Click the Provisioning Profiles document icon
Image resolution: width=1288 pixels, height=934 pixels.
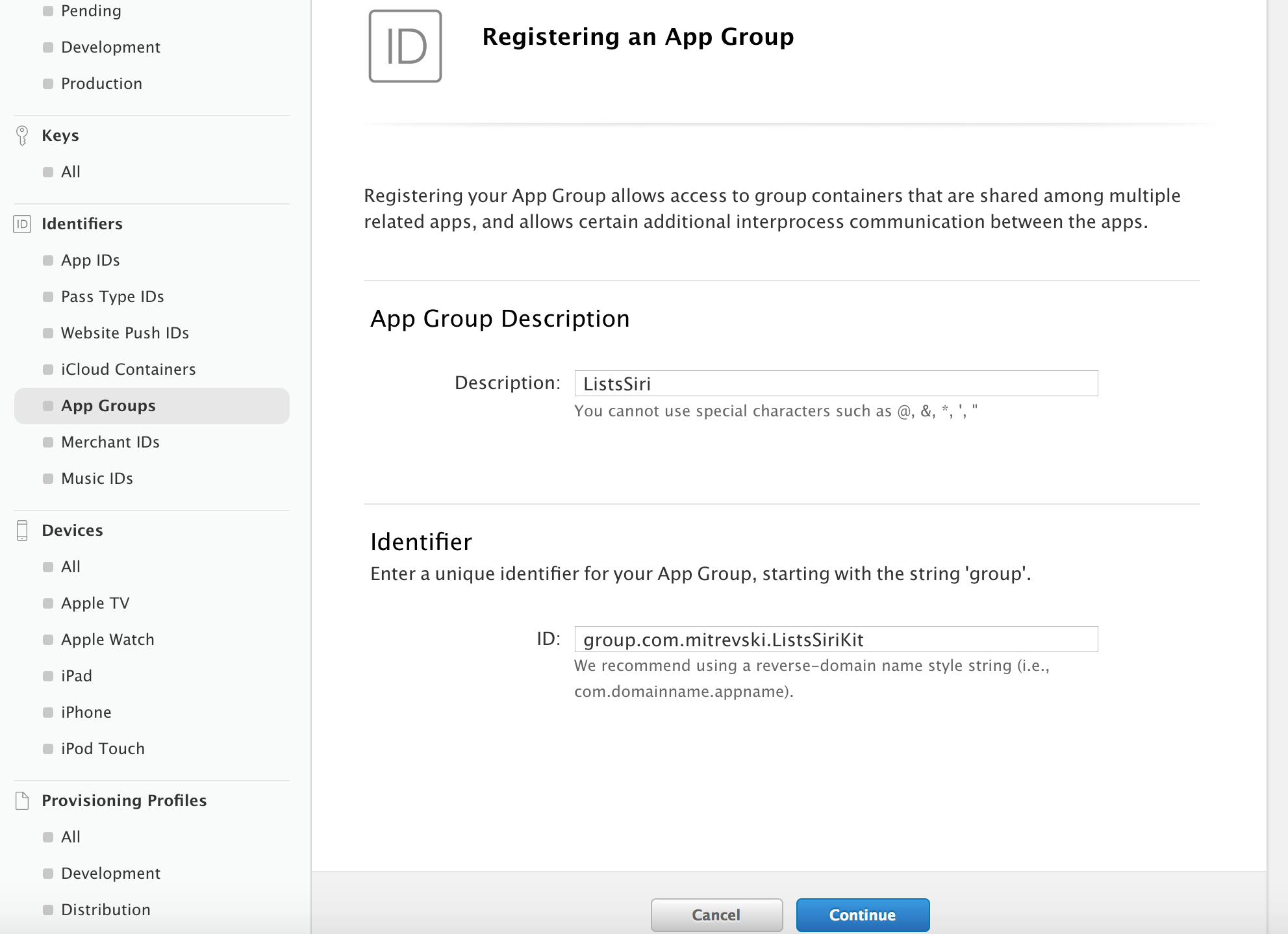[22, 800]
